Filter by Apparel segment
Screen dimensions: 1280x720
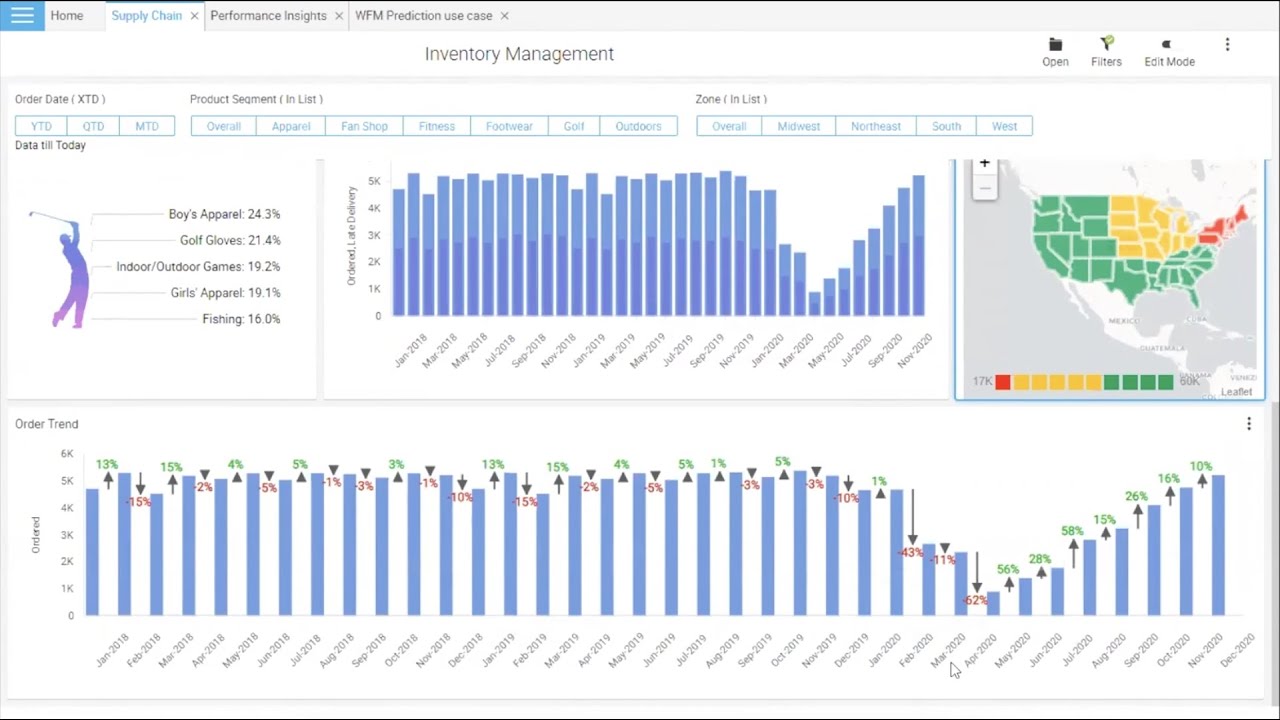(291, 126)
